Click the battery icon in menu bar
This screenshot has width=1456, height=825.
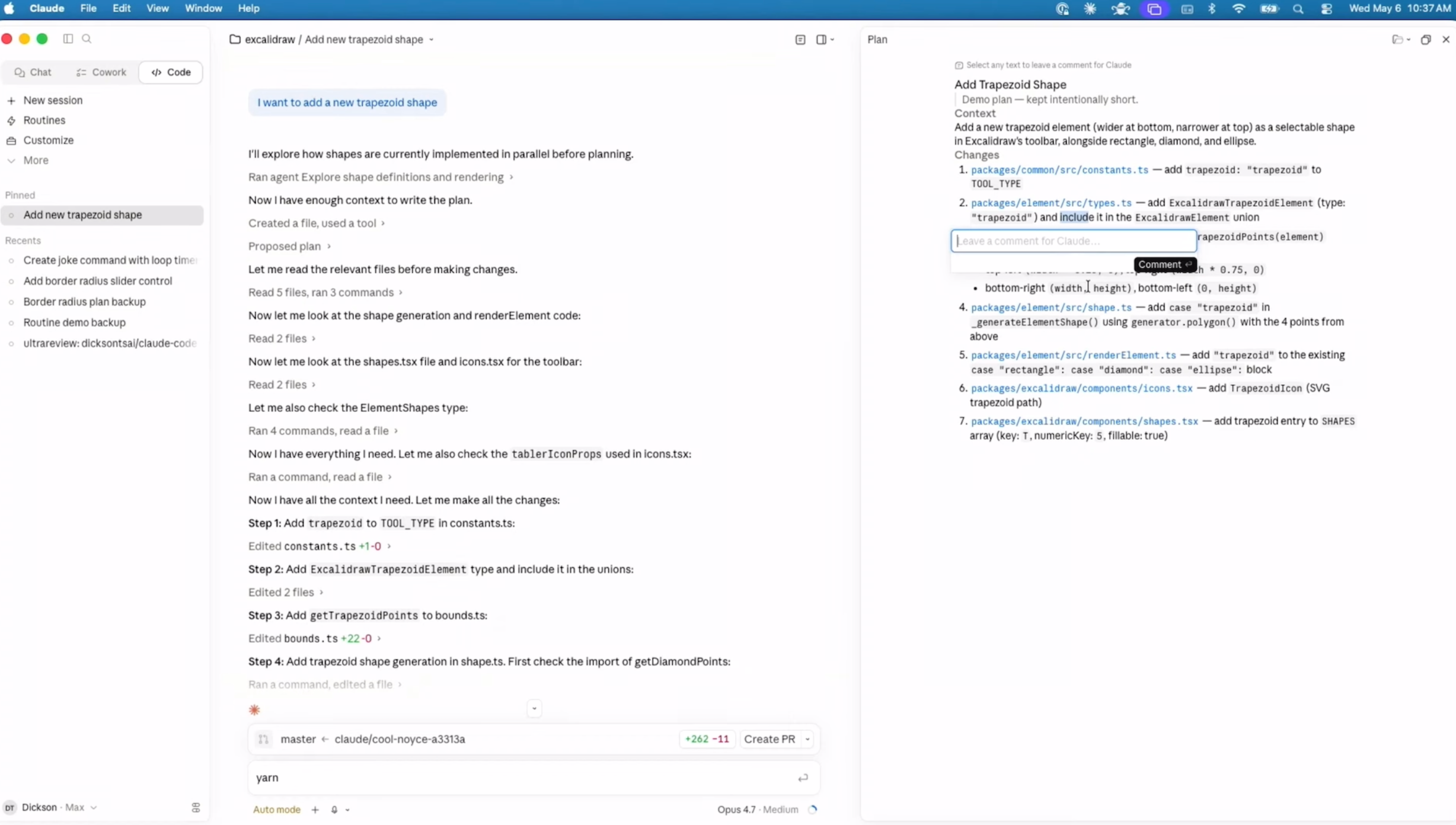pyautogui.click(x=1269, y=9)
